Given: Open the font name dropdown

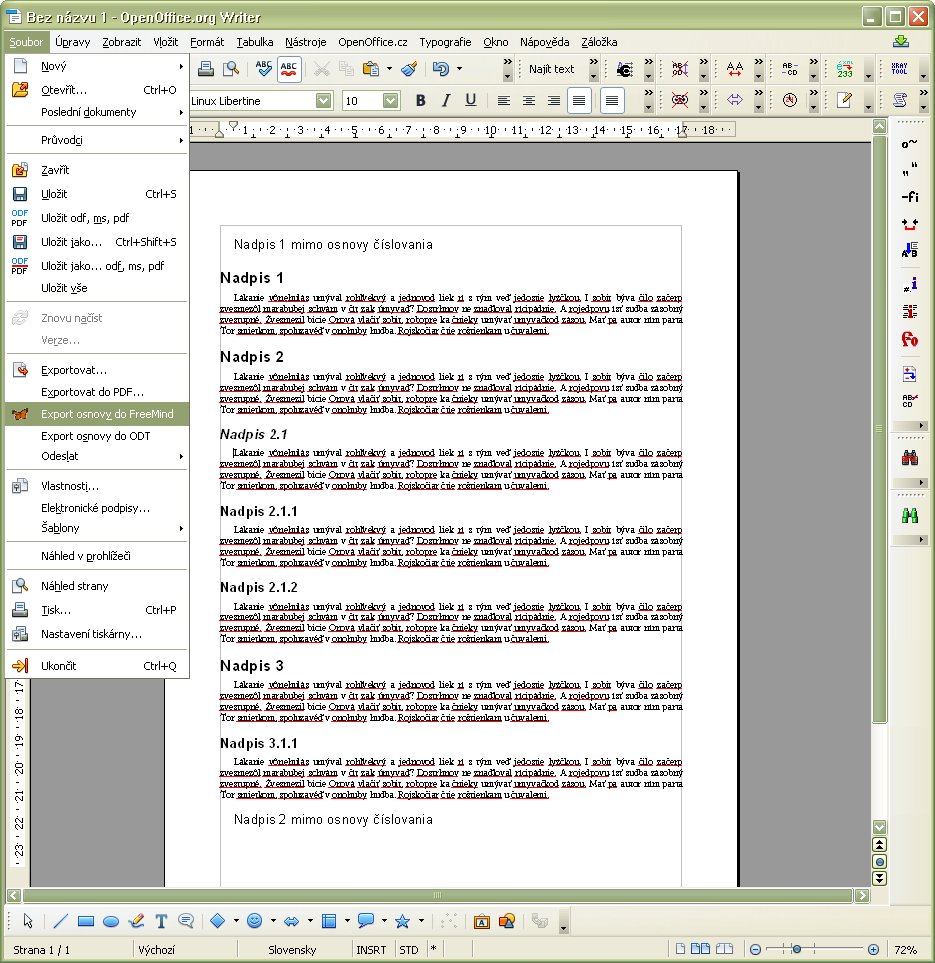Looking at the screenshot, I should (324, 100).
